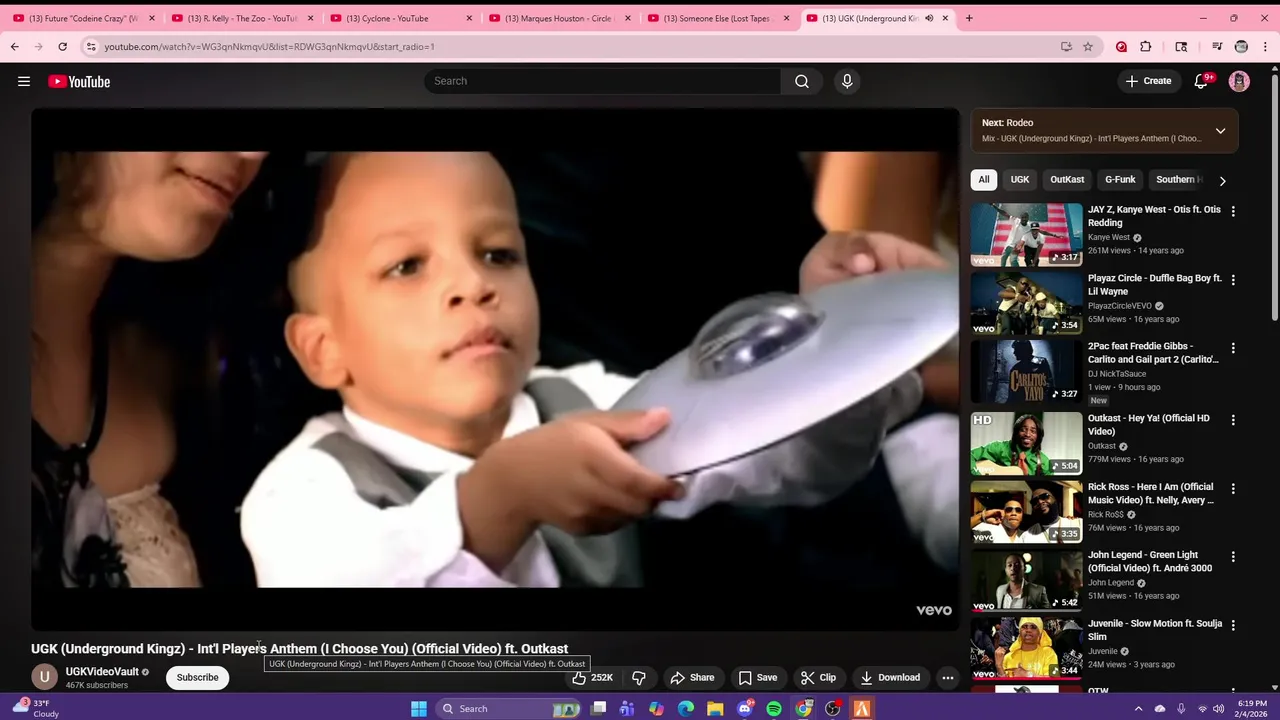Open 2Pac Carlito and Gail thumbnail

click(1027, 372)
